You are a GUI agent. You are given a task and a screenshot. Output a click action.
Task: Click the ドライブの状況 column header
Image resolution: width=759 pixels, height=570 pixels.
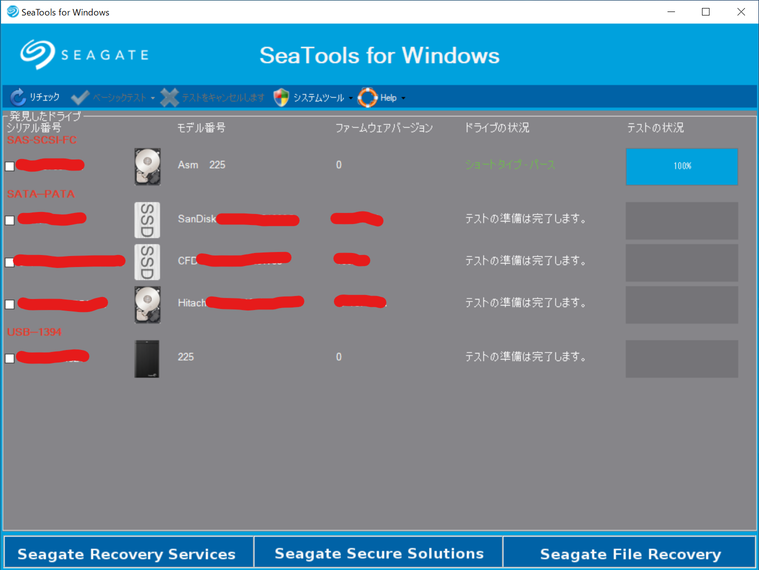[x=497, y=128]
